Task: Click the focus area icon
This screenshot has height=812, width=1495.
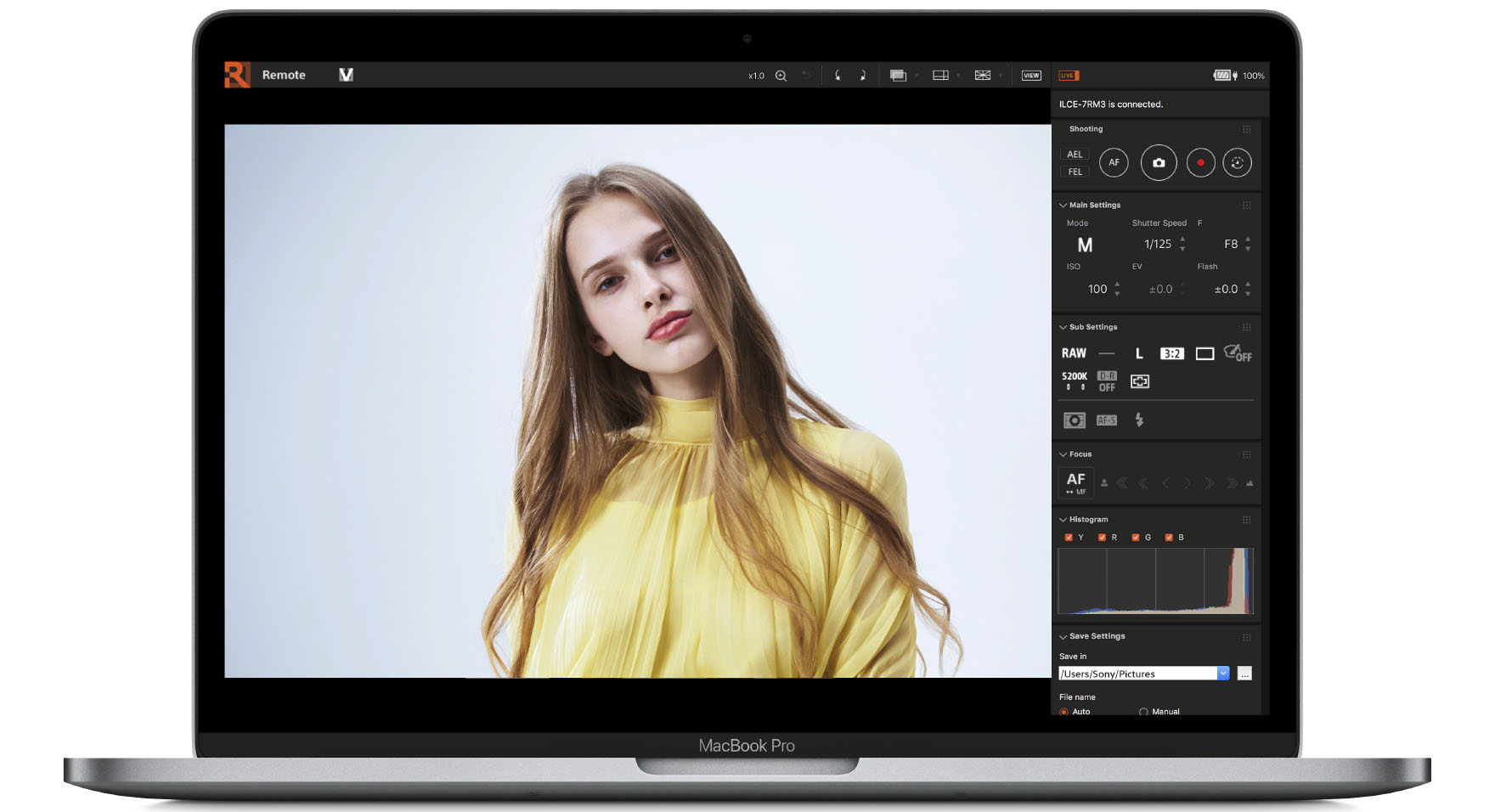Action: click(x=1140, y=381)
